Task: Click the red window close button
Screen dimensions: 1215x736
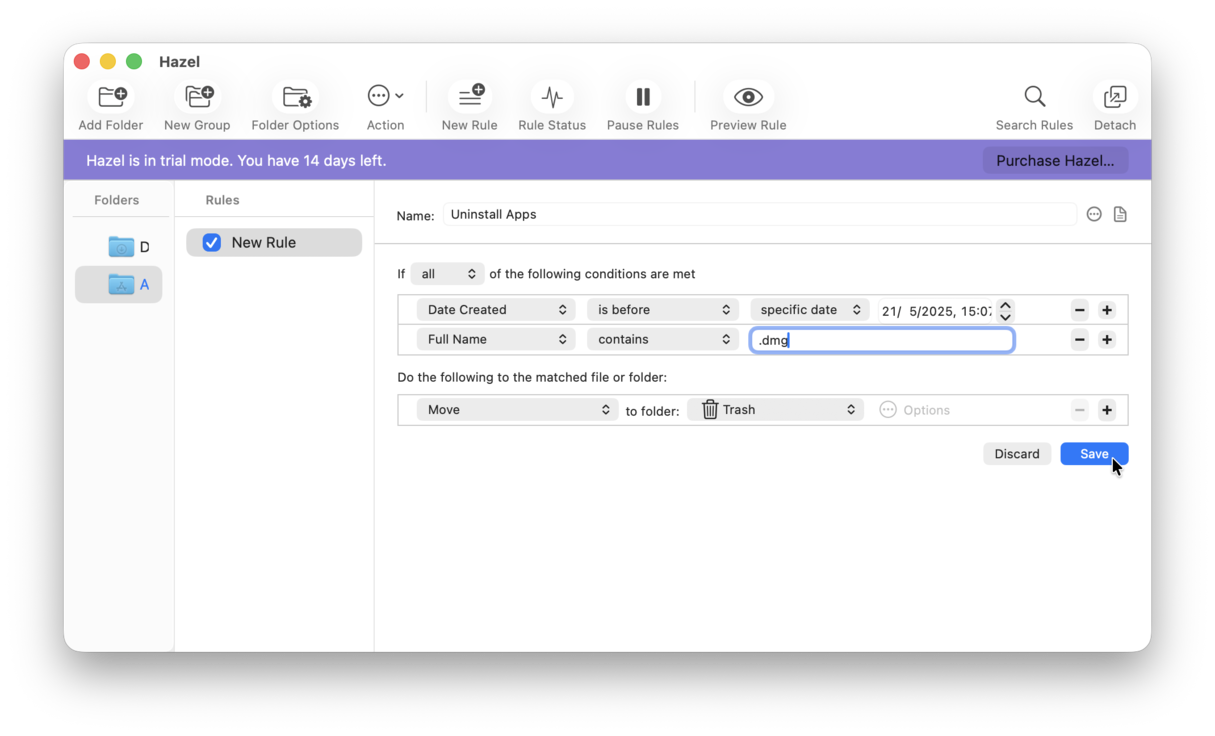Action: pos(82,62)
